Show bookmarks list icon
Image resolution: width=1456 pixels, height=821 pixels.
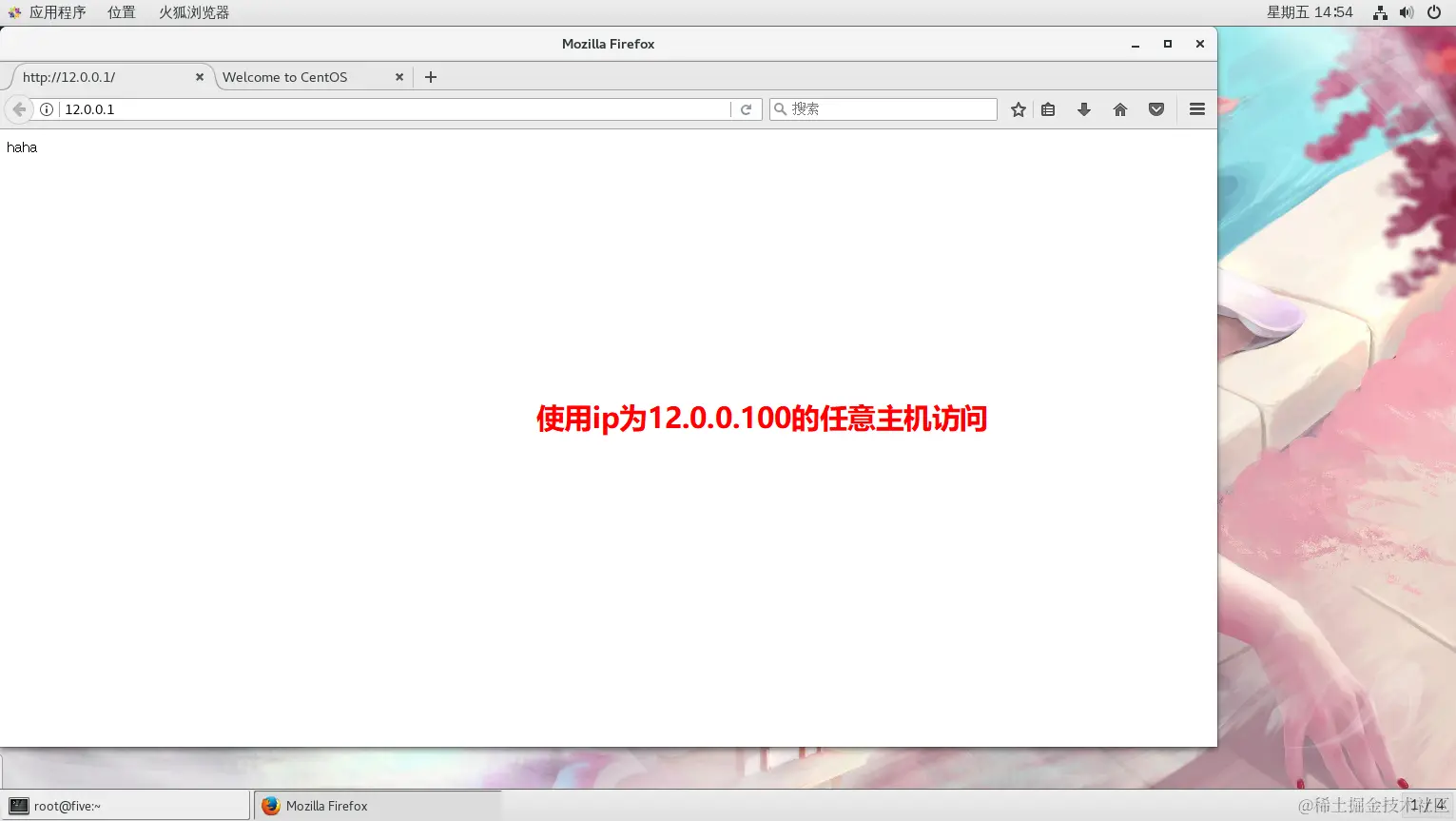pos(1048,109)
